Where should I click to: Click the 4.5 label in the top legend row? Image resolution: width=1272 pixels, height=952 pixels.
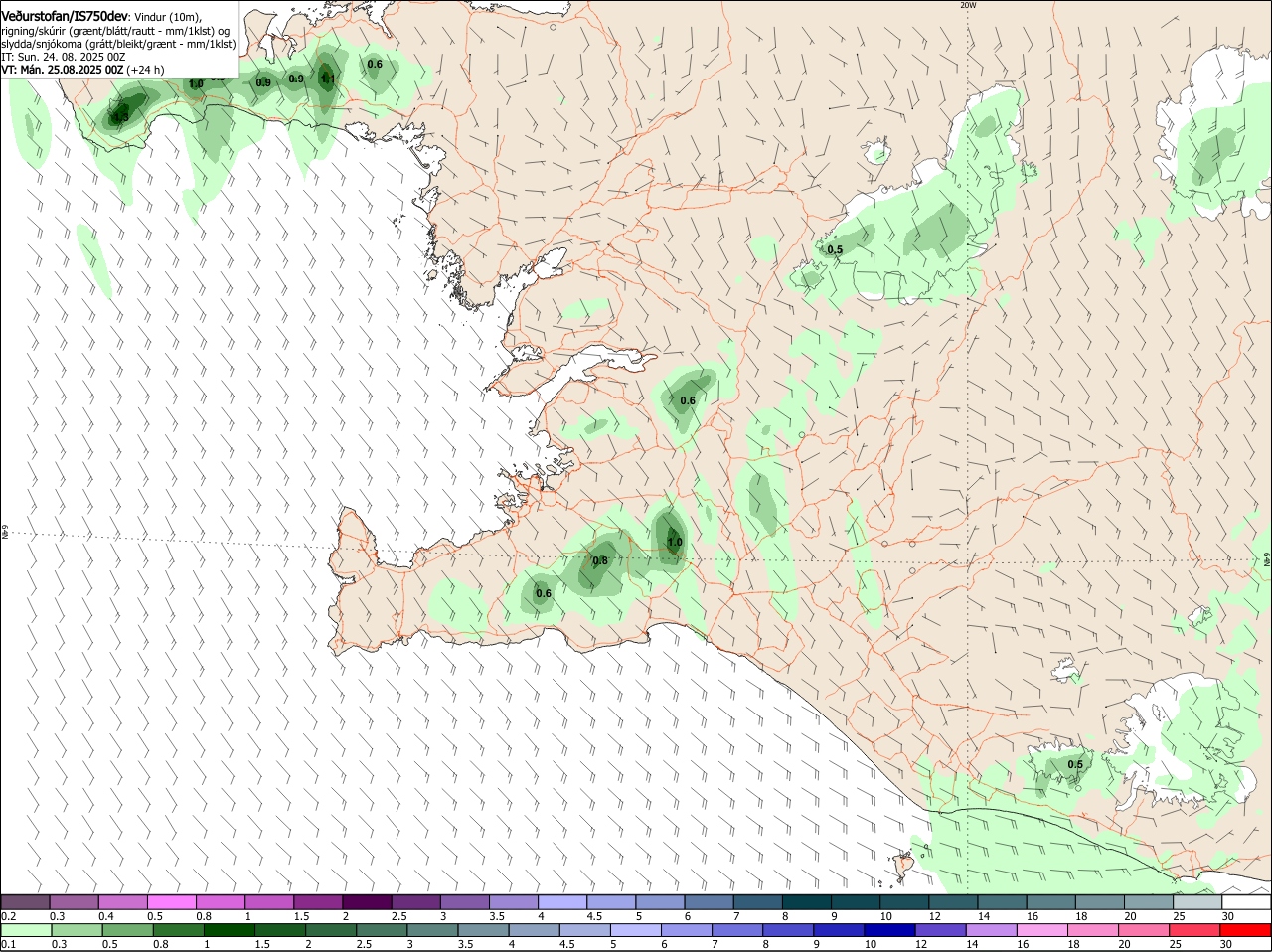point(594,915)
